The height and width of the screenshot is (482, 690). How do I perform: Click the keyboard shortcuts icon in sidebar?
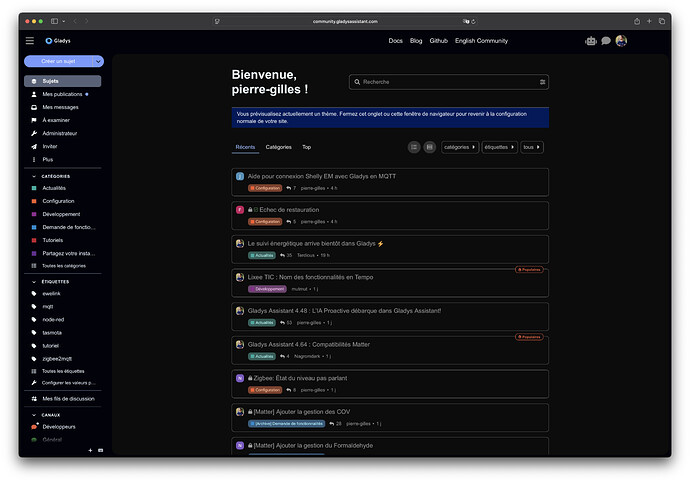[98, 450]
